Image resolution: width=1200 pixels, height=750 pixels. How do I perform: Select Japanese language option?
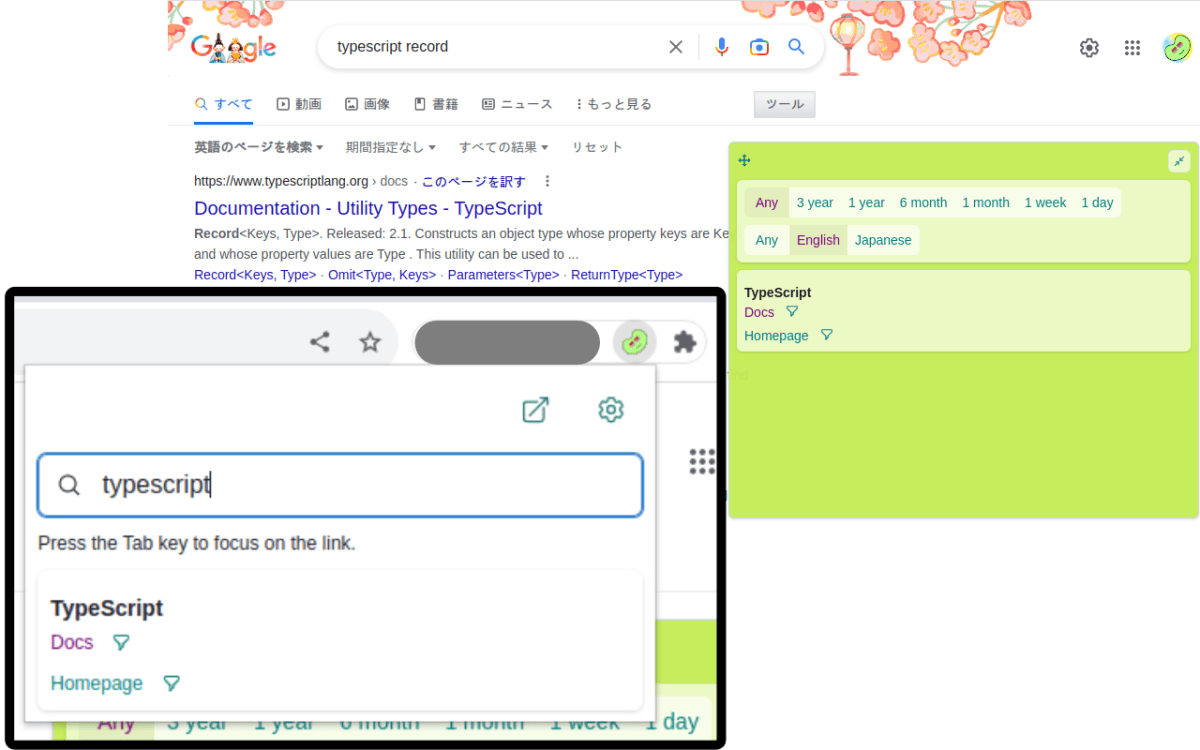click(x=883, y=240)
